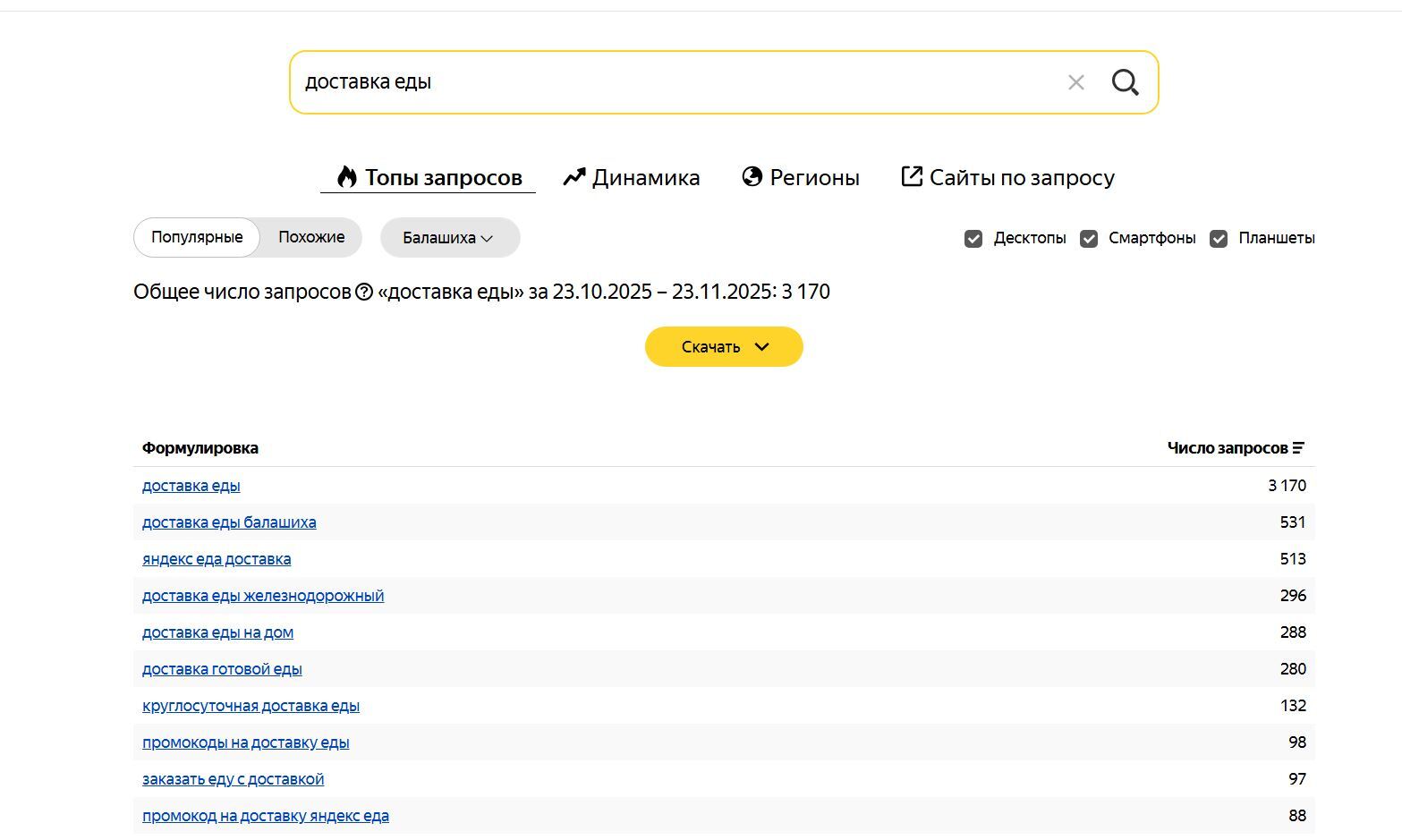Select the Популярные queries option
Viewport: 1402px width, 840px height.
(x=197, y=237)
